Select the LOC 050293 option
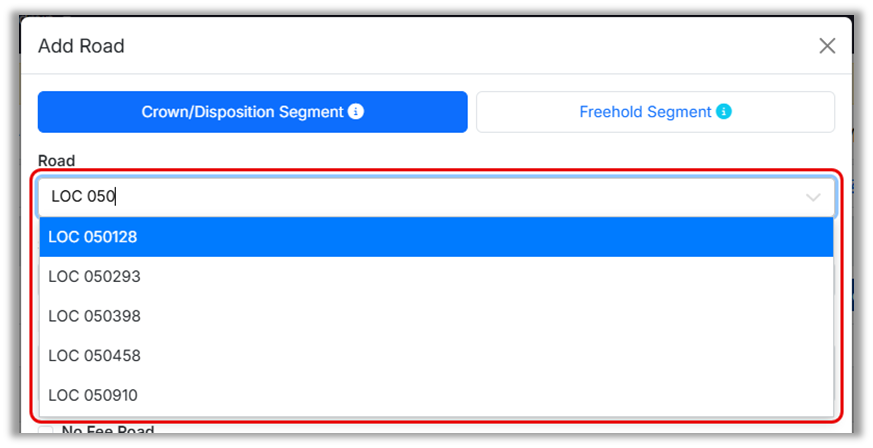The height and width of the screenshot is (448, 873). 93,277
